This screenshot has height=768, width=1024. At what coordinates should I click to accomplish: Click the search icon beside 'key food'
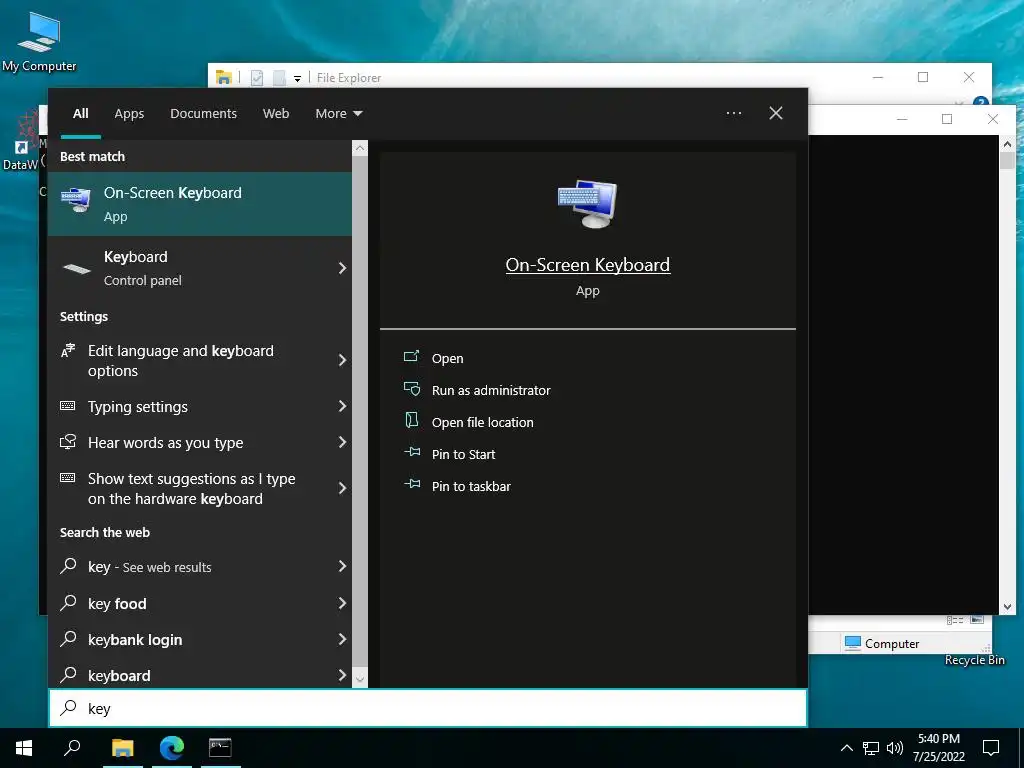68,602
